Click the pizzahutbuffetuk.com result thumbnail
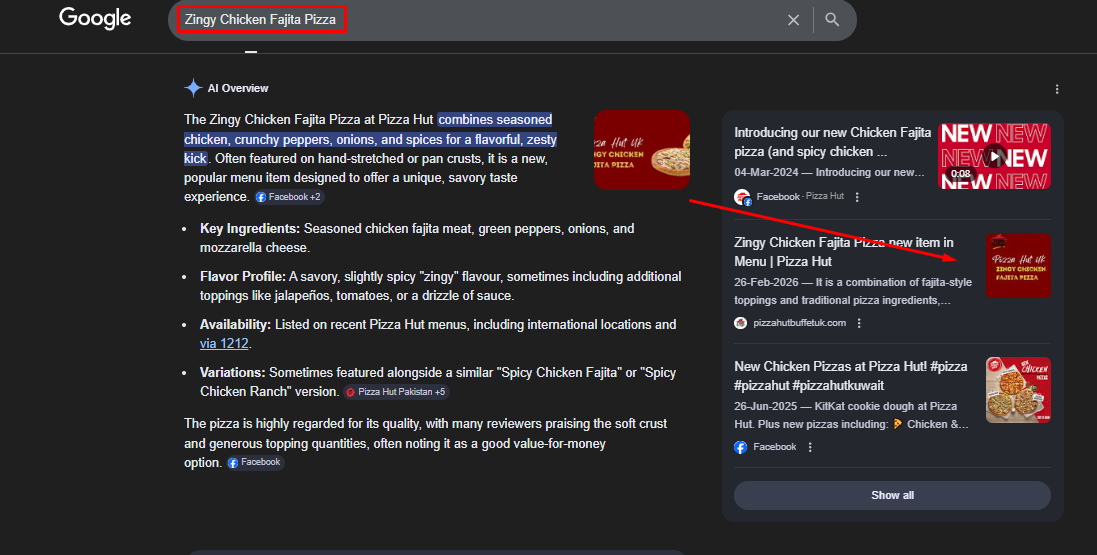 pos(1018,266)
